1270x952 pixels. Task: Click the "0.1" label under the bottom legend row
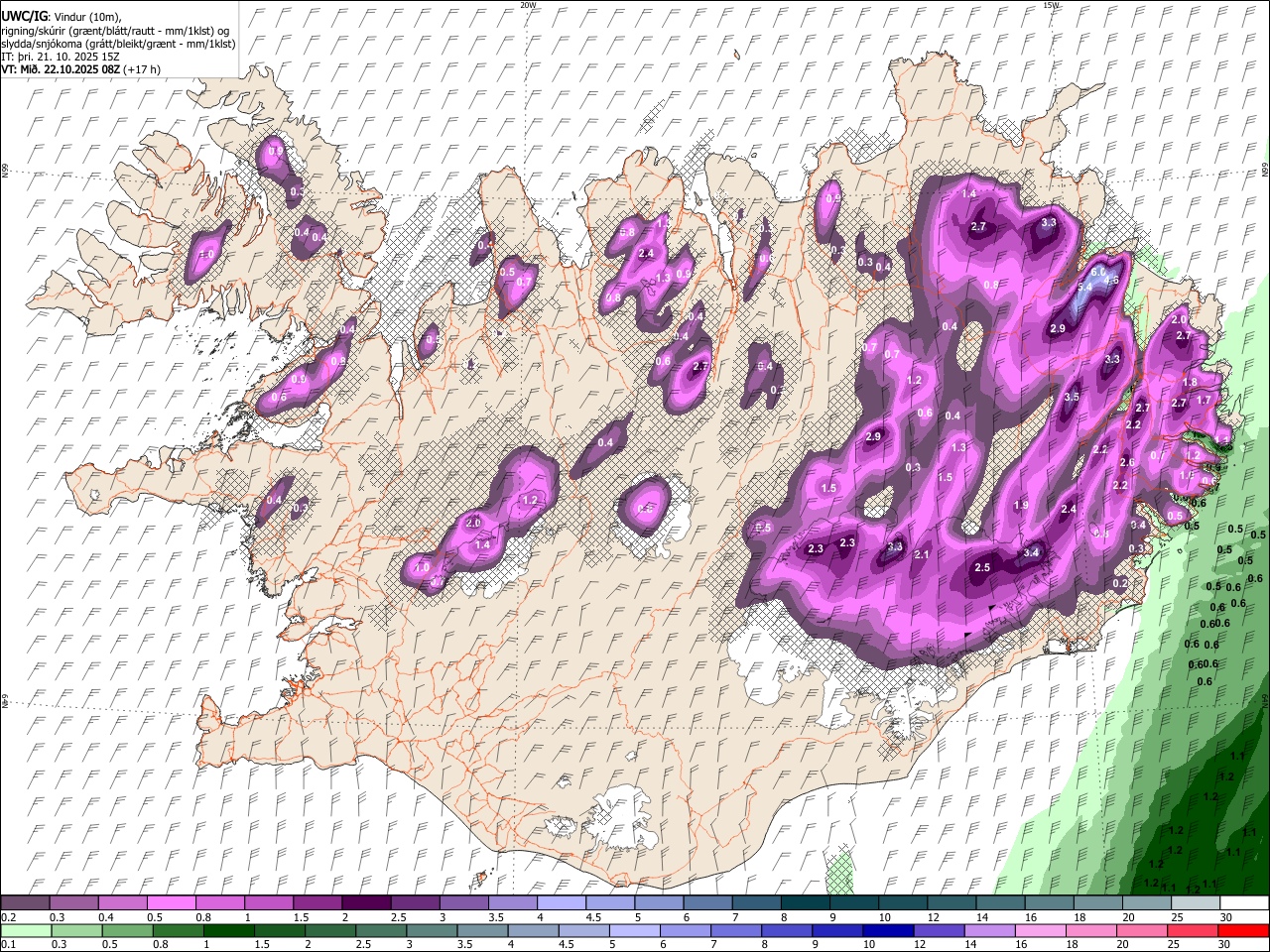point(9,945)
